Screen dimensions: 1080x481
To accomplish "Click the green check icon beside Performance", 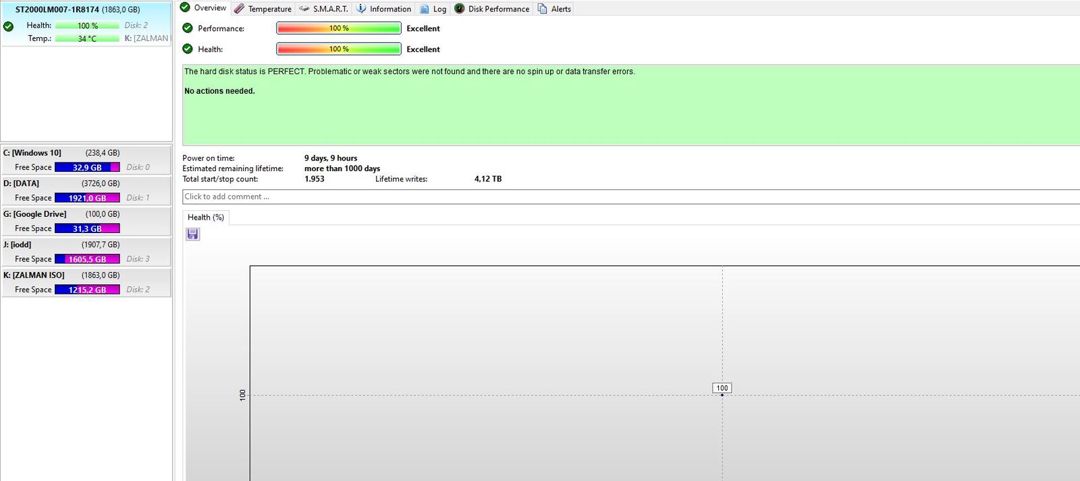I will point(187,28).
